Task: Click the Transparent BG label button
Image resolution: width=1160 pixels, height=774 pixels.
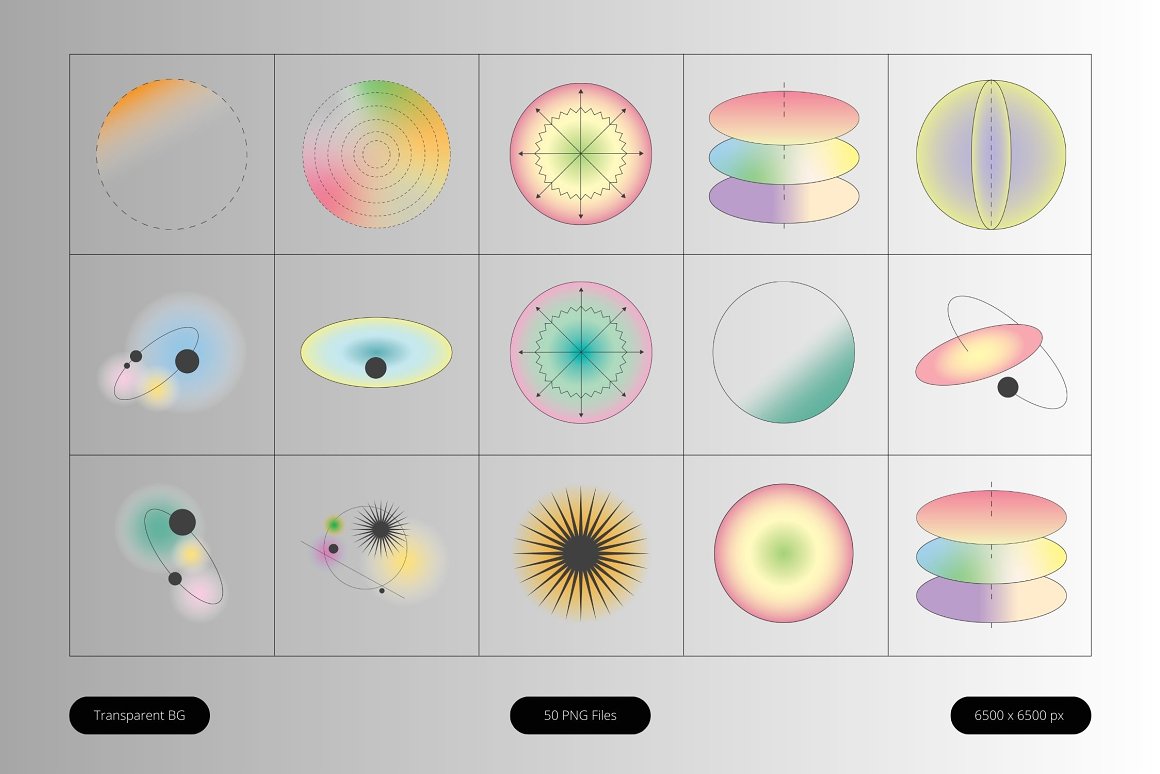Action: 139,715
